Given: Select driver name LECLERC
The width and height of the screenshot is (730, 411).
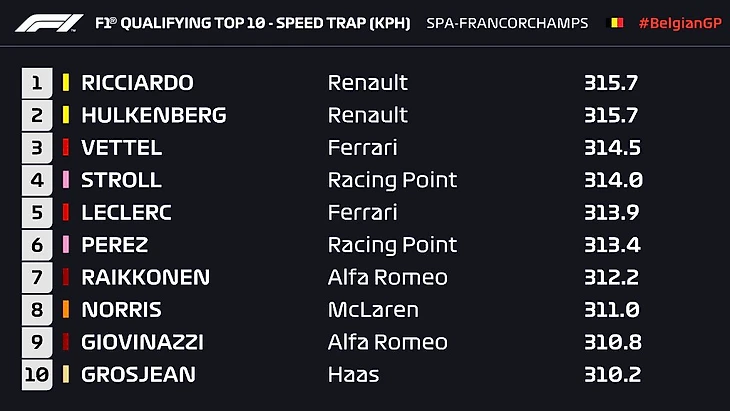Looking at the screenshot, I should [x=126, y=212].
